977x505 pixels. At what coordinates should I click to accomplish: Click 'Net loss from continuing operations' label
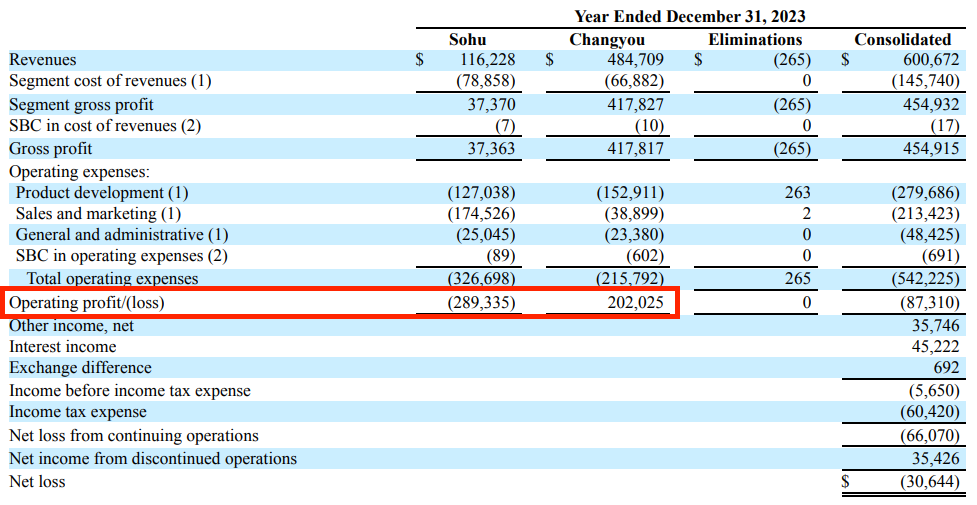coord(133,436)
